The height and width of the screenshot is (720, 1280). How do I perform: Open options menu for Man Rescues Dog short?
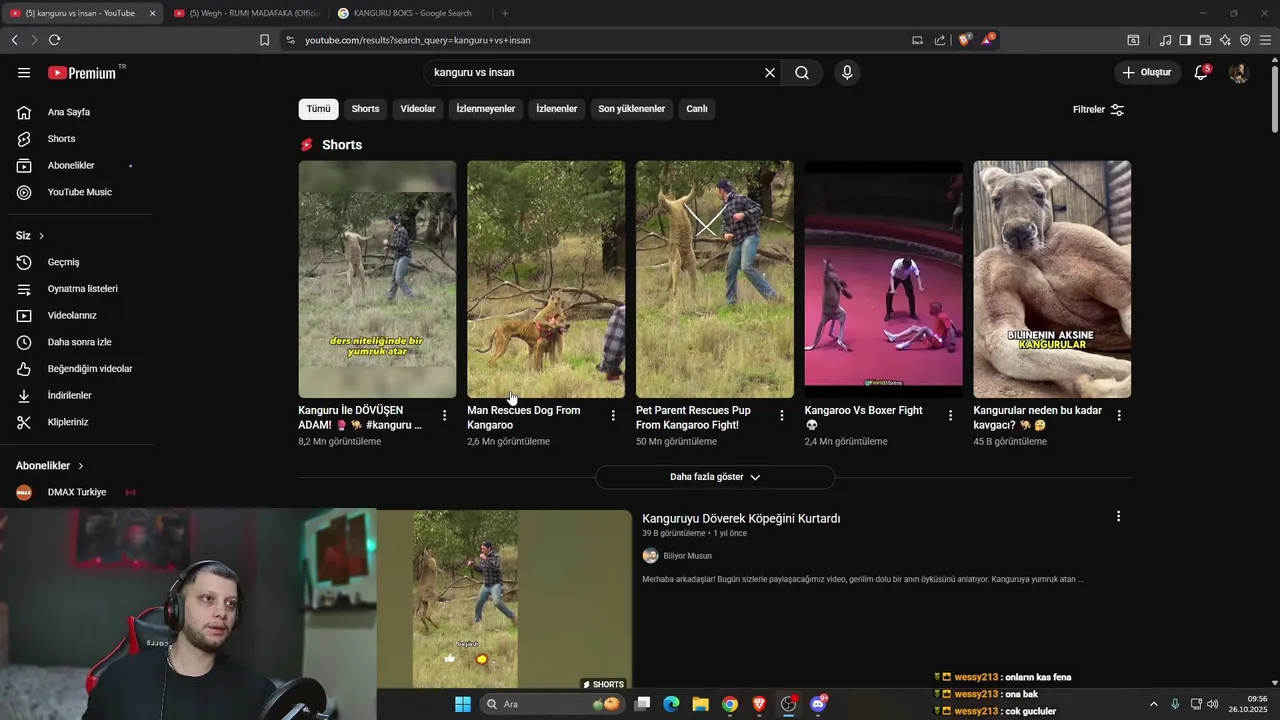[x=613, y=415]
